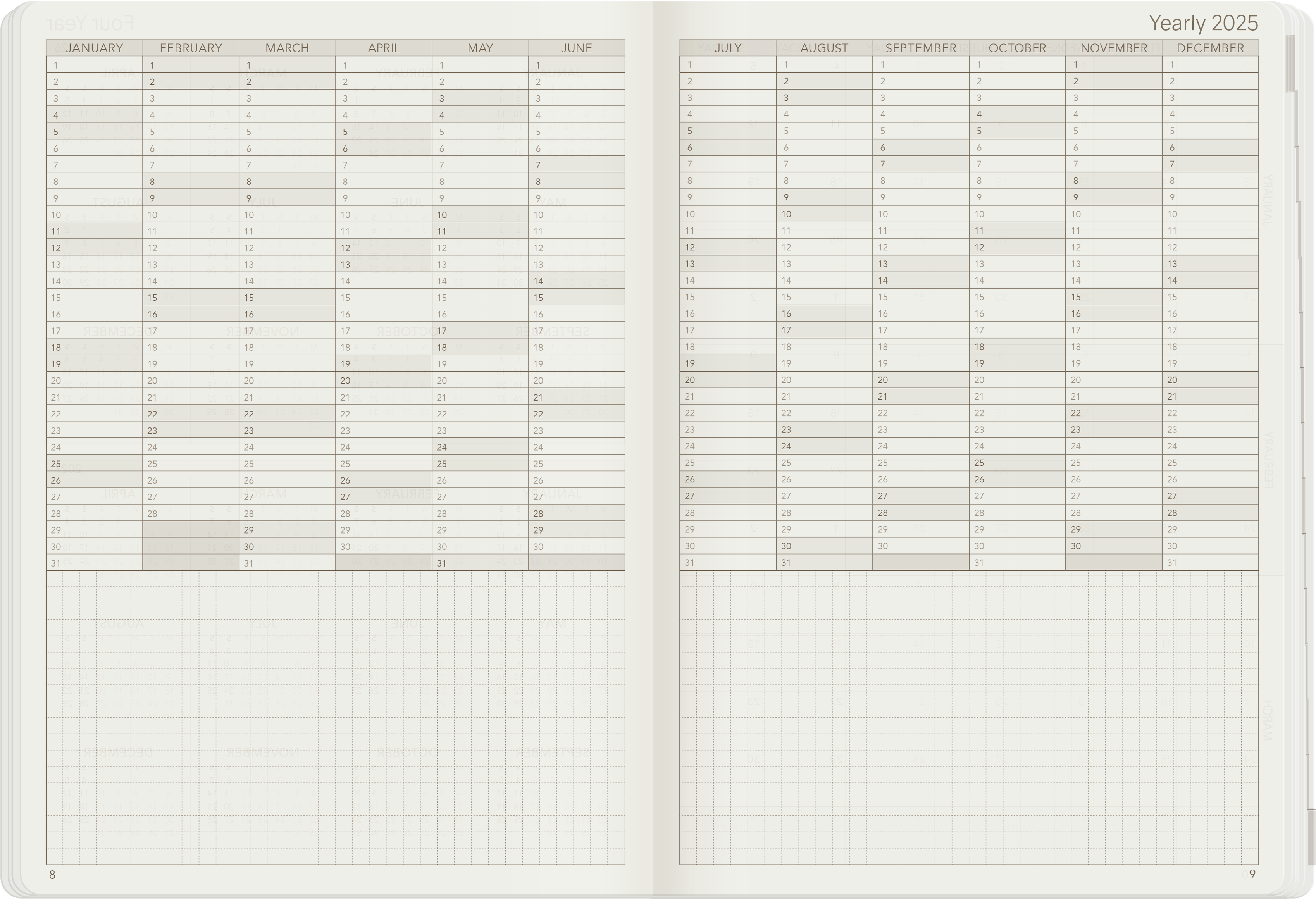Click the November 27 day cell
The image size is (1316, 899).
(1113, 496)
